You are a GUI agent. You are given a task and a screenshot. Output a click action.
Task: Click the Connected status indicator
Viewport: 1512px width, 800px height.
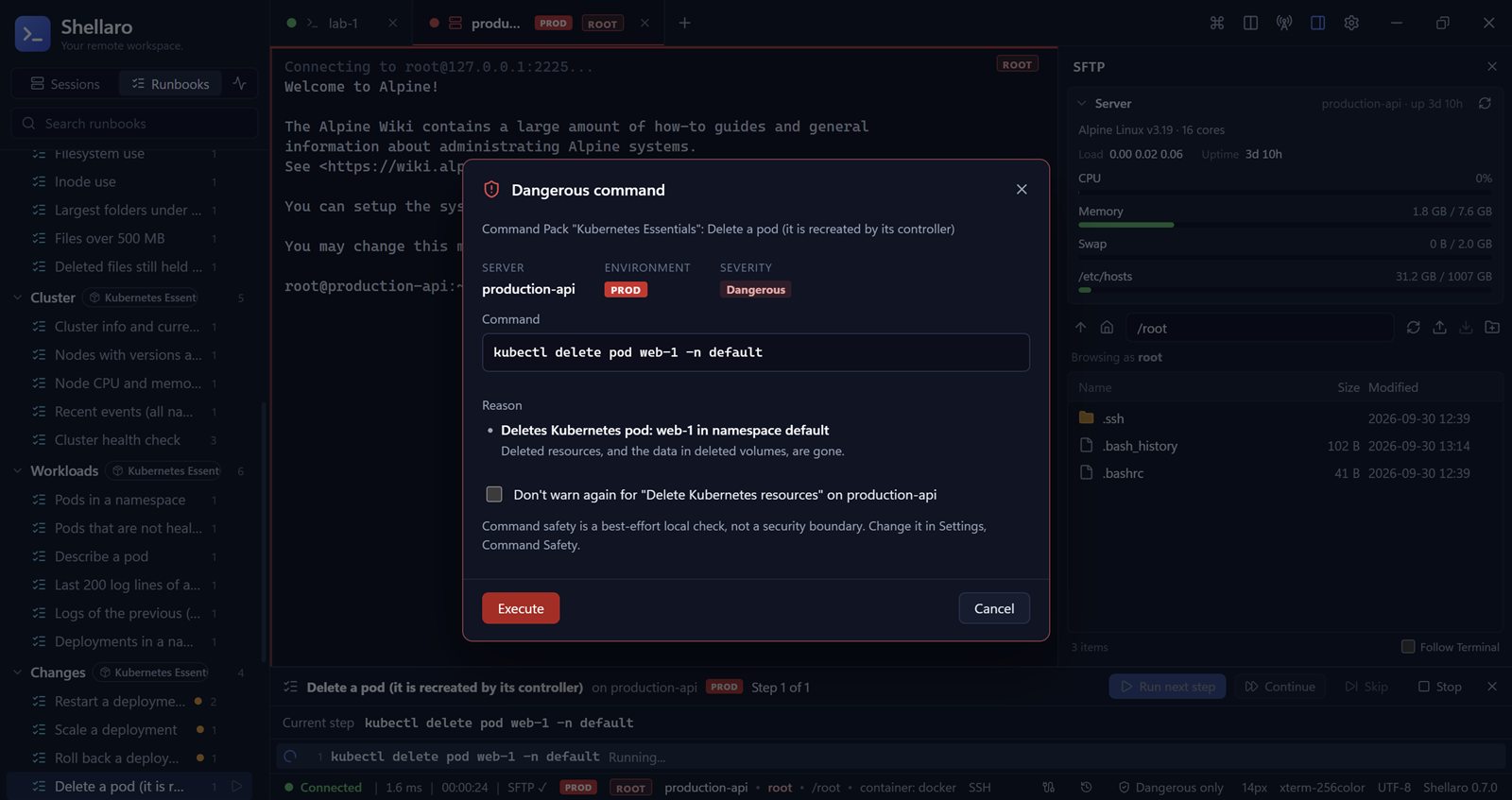pos(323,787)
